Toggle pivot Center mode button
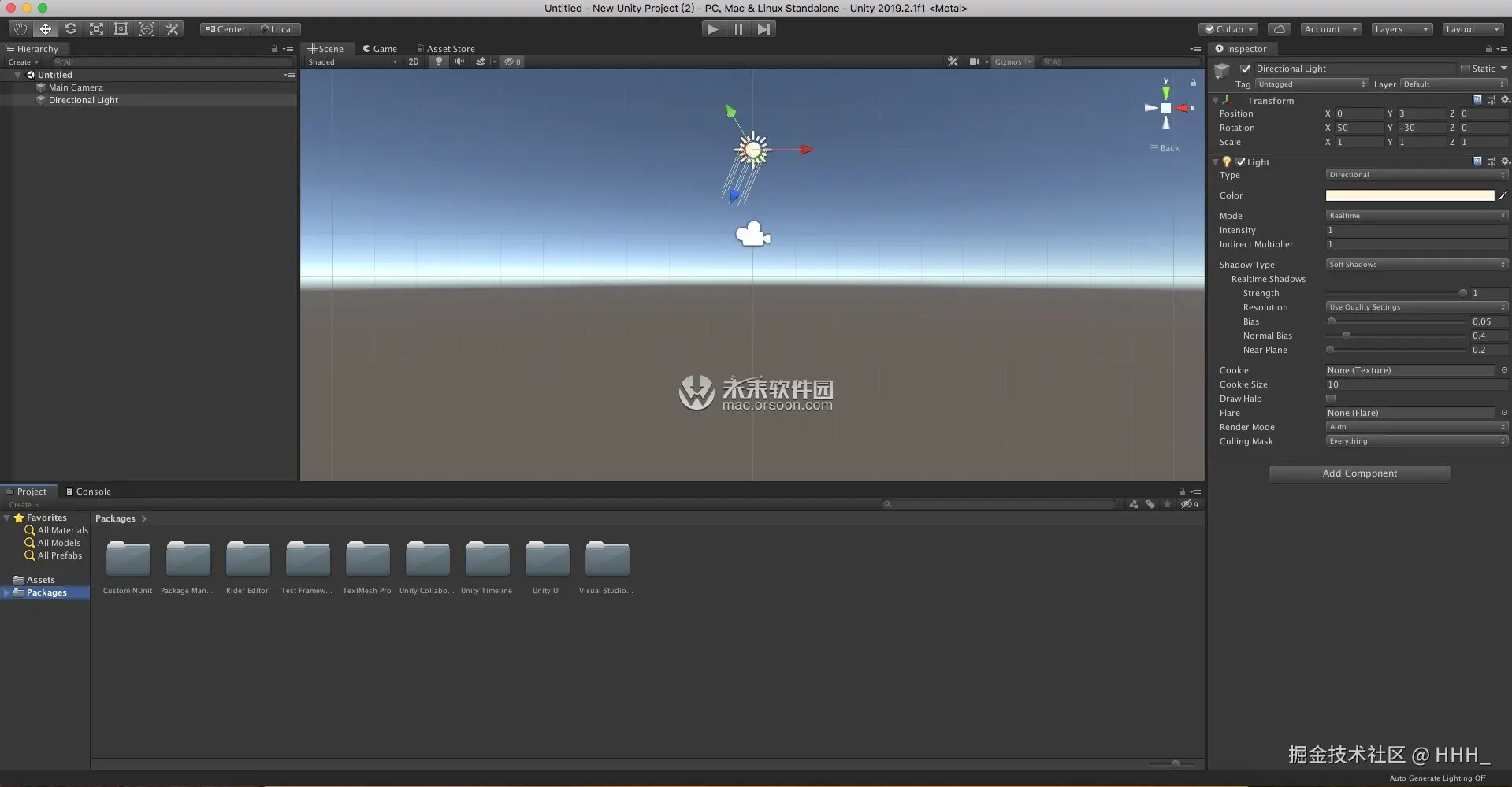The image size is (1512, 787). (225, 29)
